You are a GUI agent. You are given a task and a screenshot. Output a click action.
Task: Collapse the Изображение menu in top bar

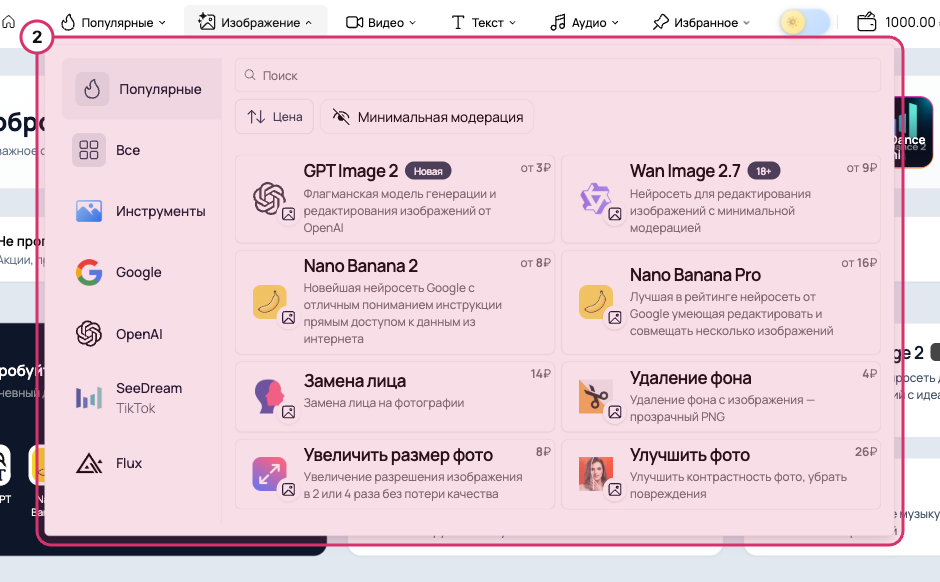click(x=255, y=23)
